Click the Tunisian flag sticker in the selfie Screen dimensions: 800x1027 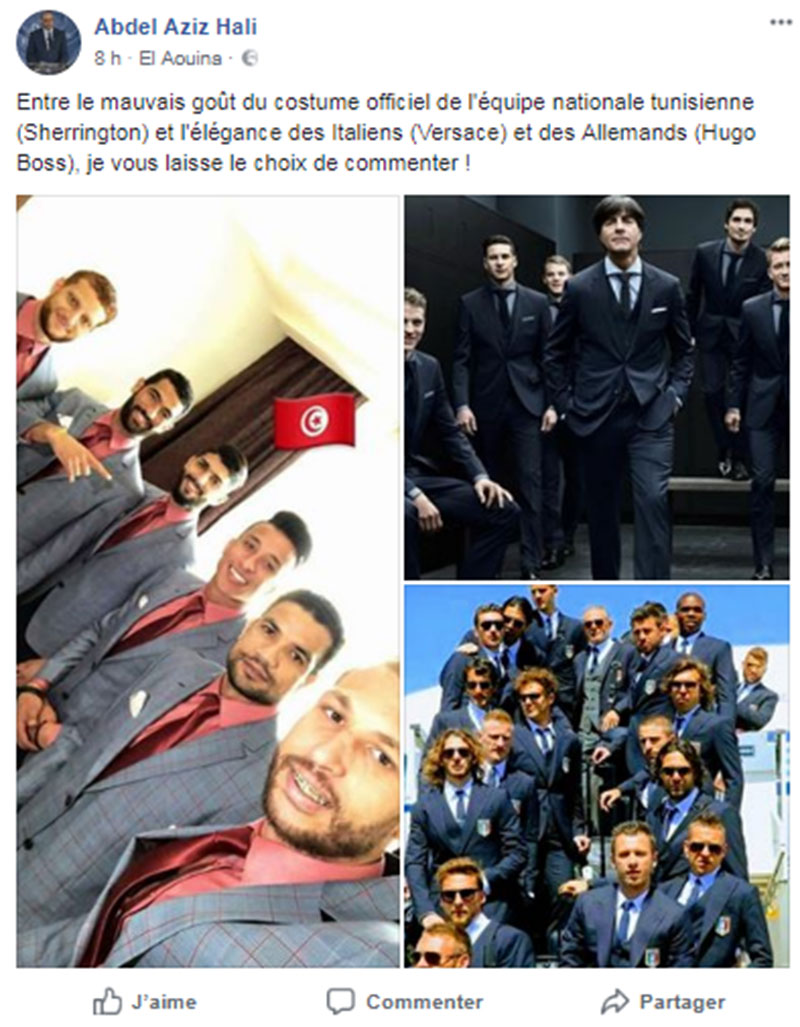coord(314,421)
